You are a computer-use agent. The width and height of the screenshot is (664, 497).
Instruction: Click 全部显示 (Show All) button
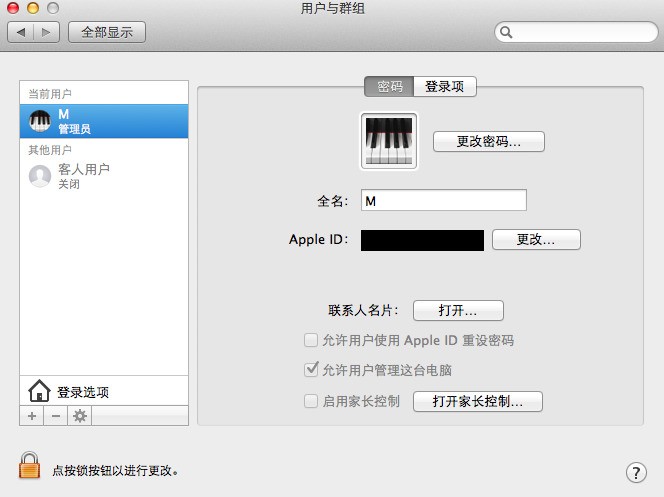point(107,32)
